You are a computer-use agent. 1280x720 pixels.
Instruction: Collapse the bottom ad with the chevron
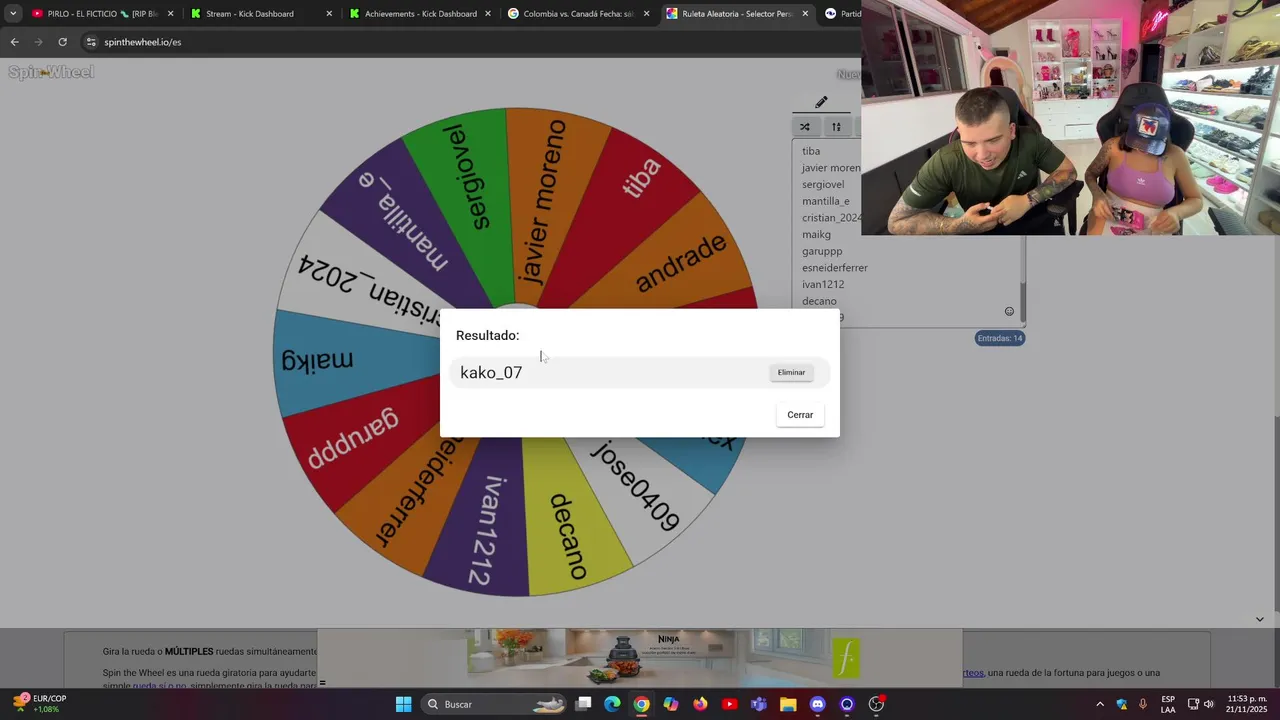[1259, 619]
